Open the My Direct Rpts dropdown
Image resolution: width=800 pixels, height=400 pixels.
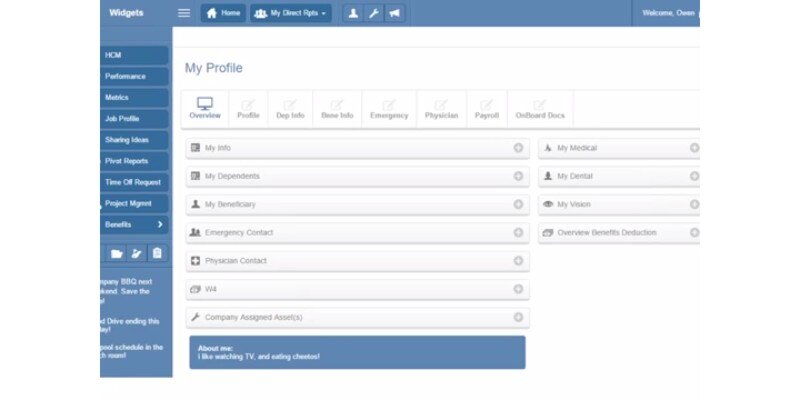coord(290,13)
